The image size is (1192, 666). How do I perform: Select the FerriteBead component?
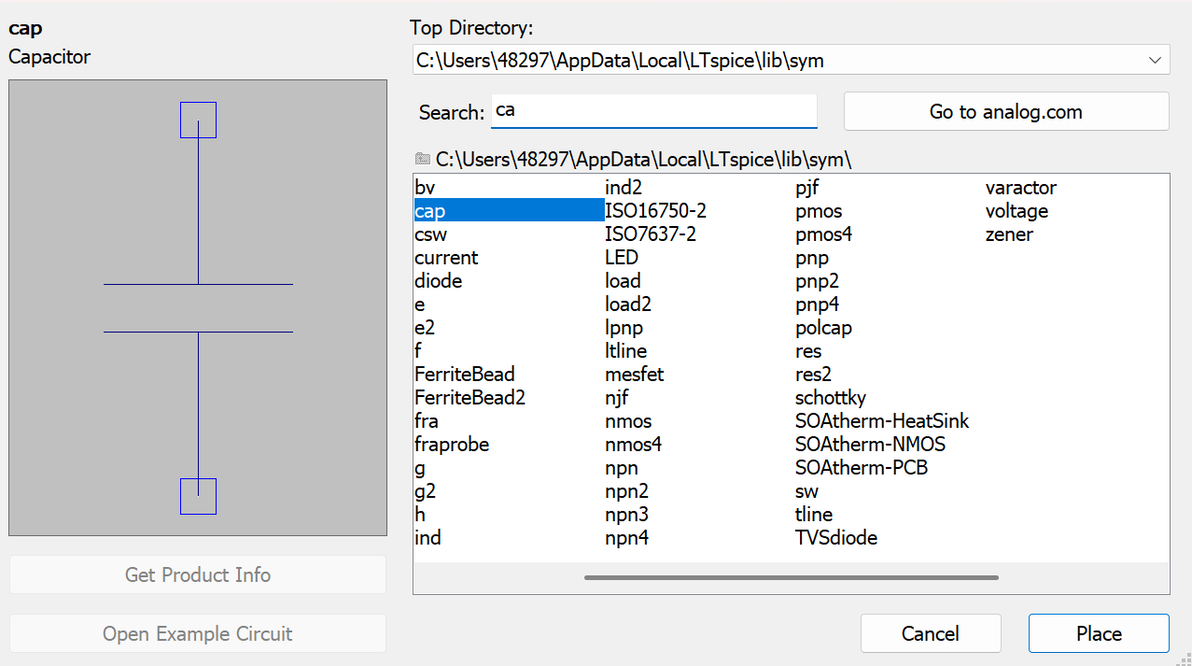pyautogui.click(x=464, y=374)
